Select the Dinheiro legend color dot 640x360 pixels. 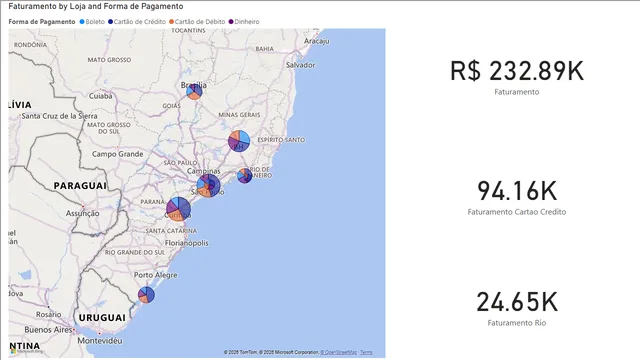[231, 22]
